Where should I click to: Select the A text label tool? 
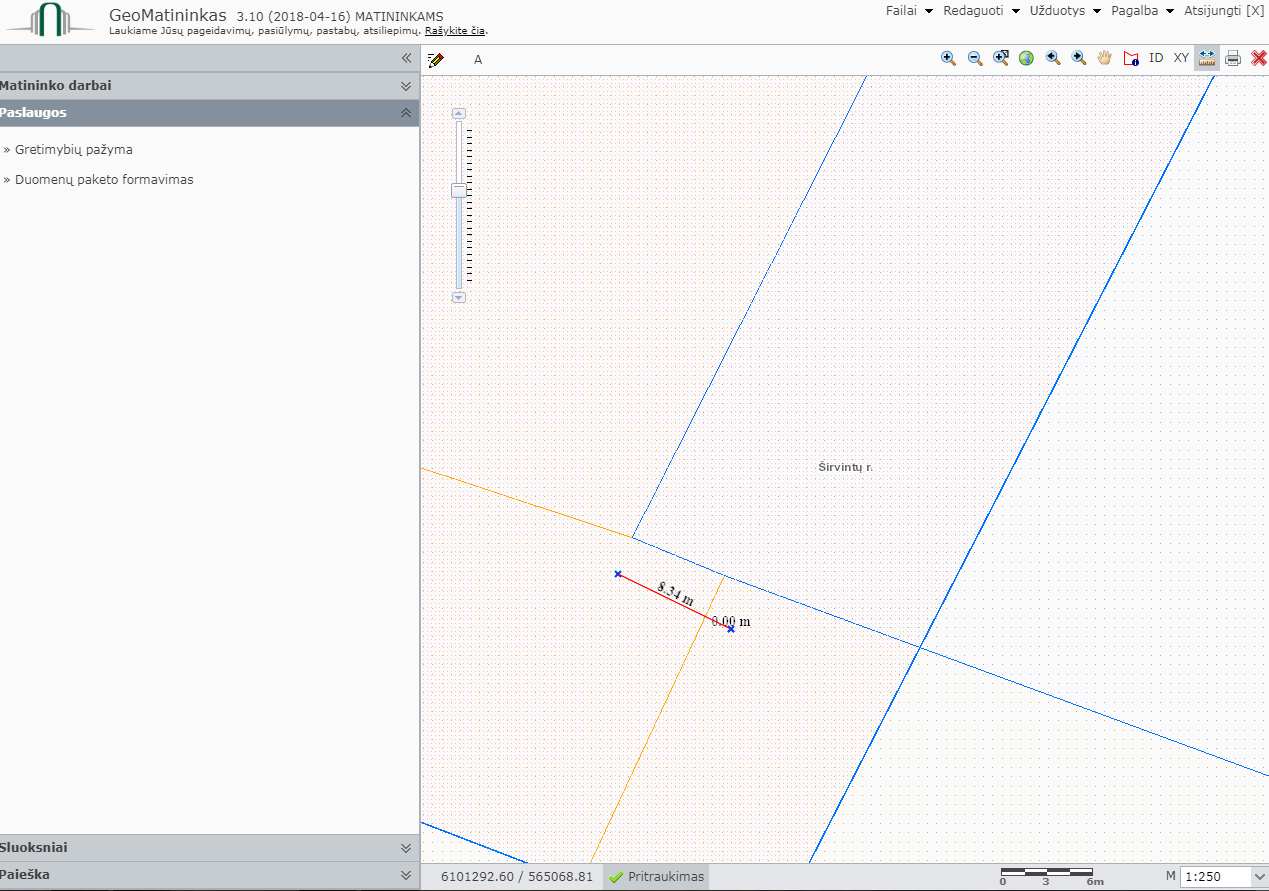tap(478, 59)
